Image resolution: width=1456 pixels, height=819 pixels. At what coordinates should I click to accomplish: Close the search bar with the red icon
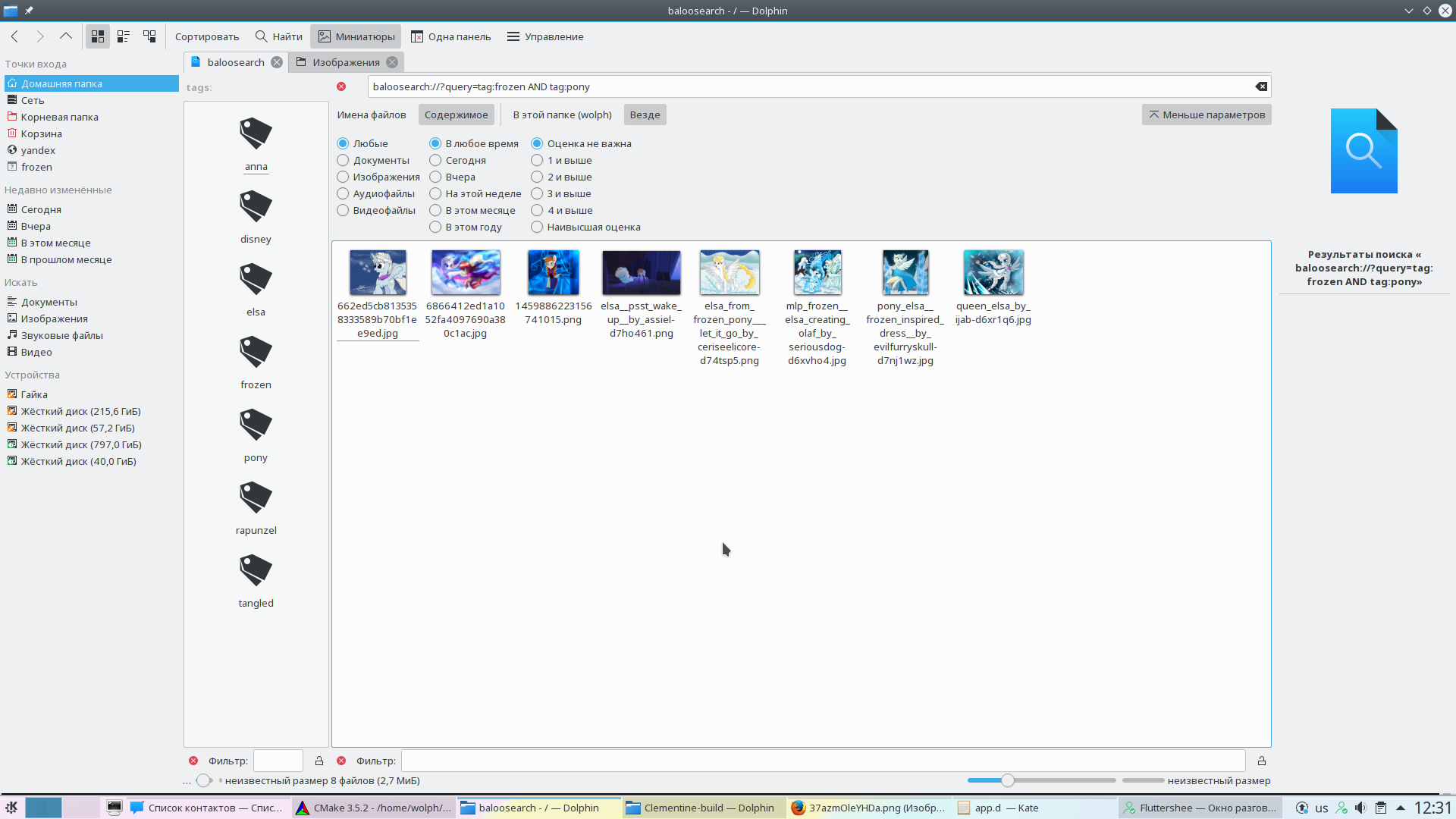point(341,86)
